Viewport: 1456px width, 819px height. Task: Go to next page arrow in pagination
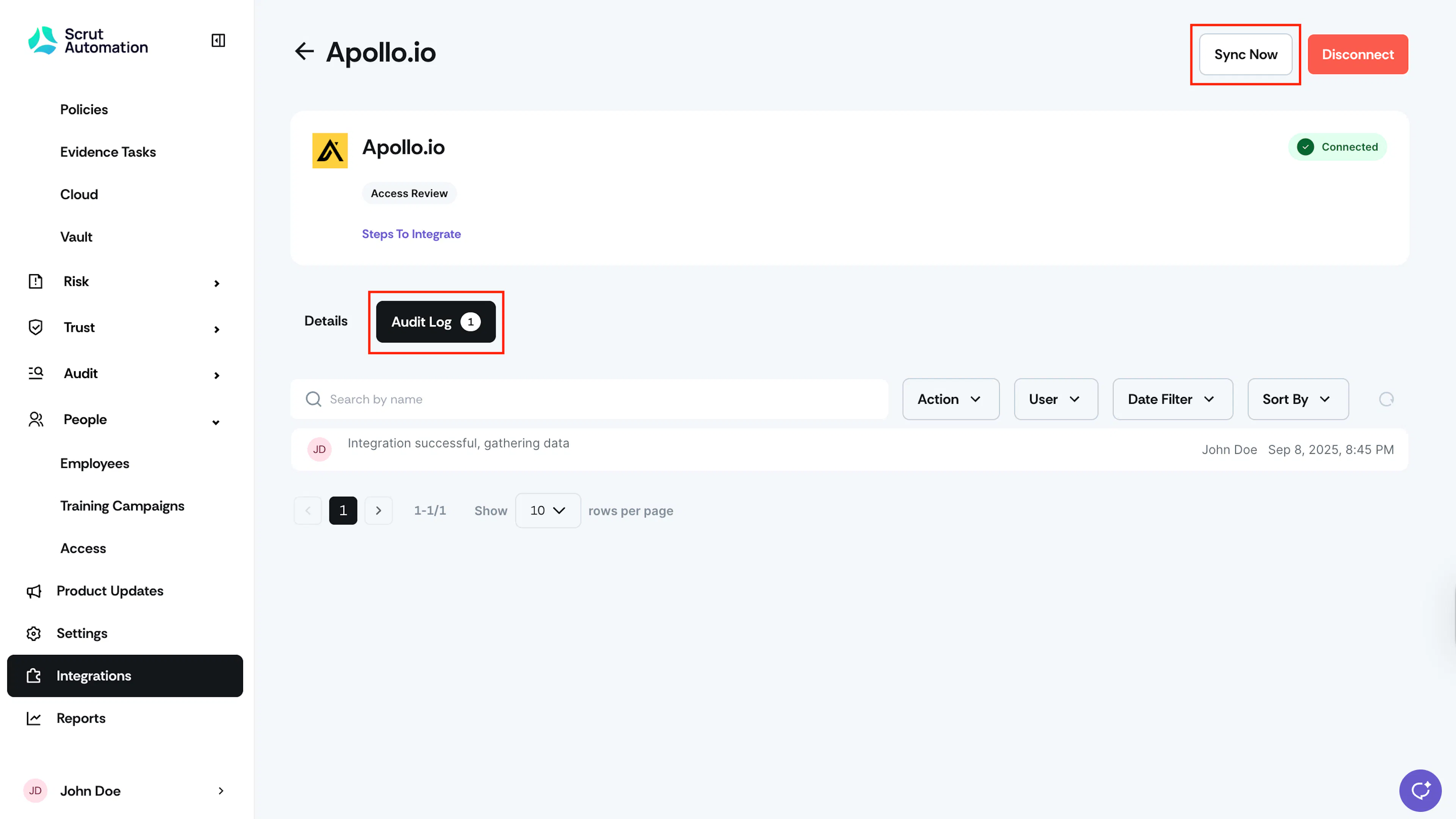coord(379,510)
